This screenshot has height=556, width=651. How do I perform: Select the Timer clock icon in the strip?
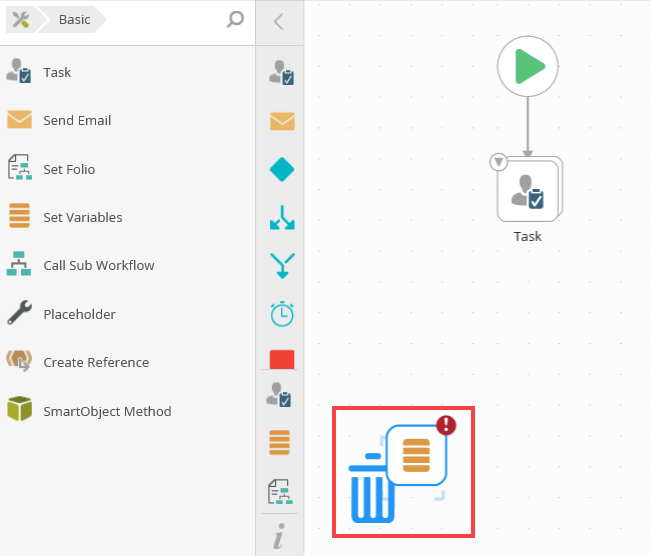click(x=282, y=314)
